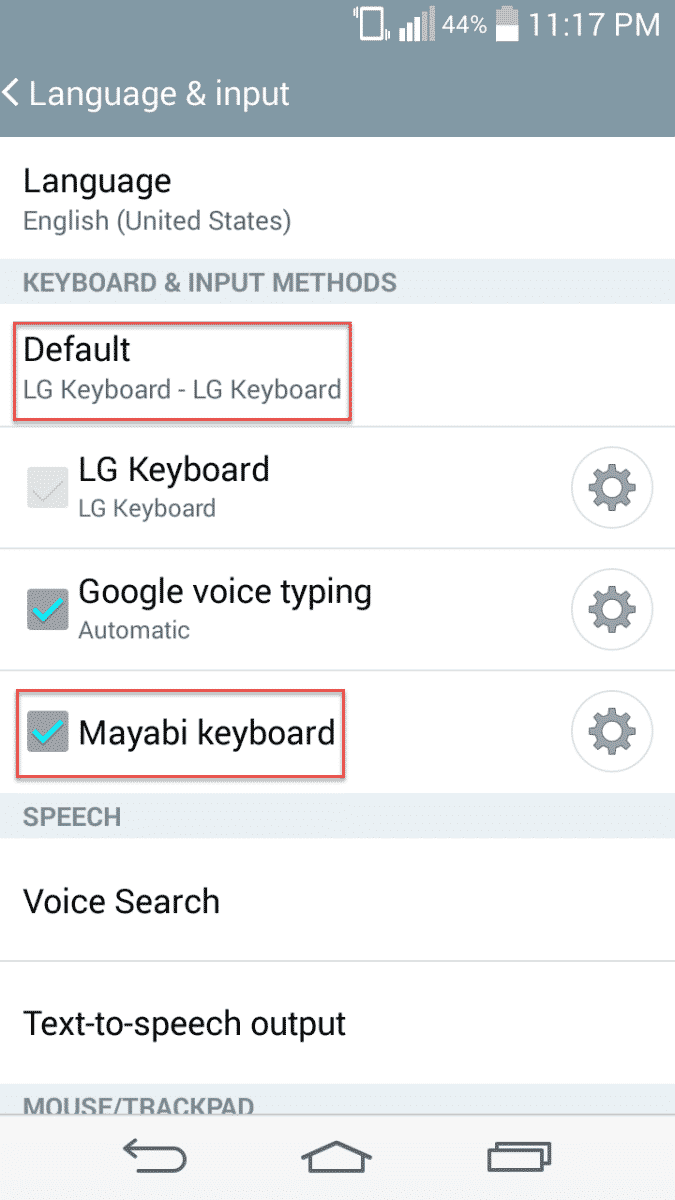Tap the signal strength icon
The width and height of the screenshot is (675, 1200).
click(x=416, y=25)
